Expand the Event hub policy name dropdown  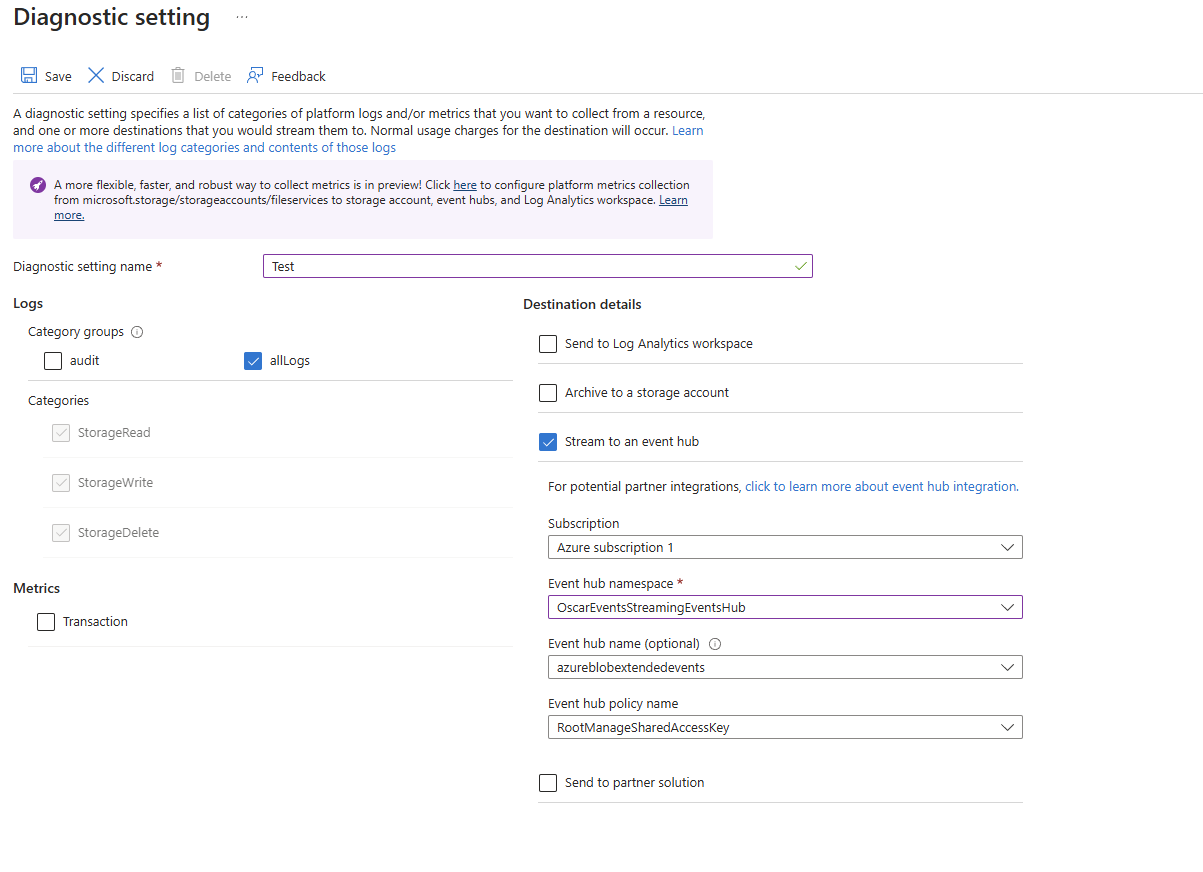(784, 728)
